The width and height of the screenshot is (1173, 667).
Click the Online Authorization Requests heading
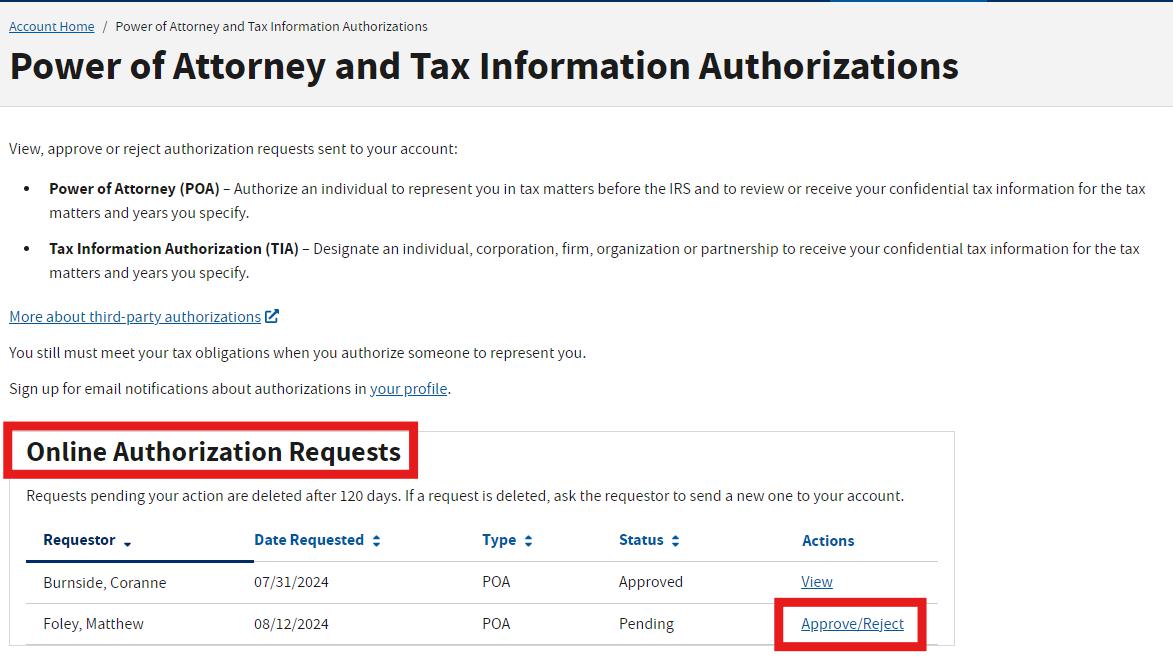pyautogui.click(x=210, y=451)
